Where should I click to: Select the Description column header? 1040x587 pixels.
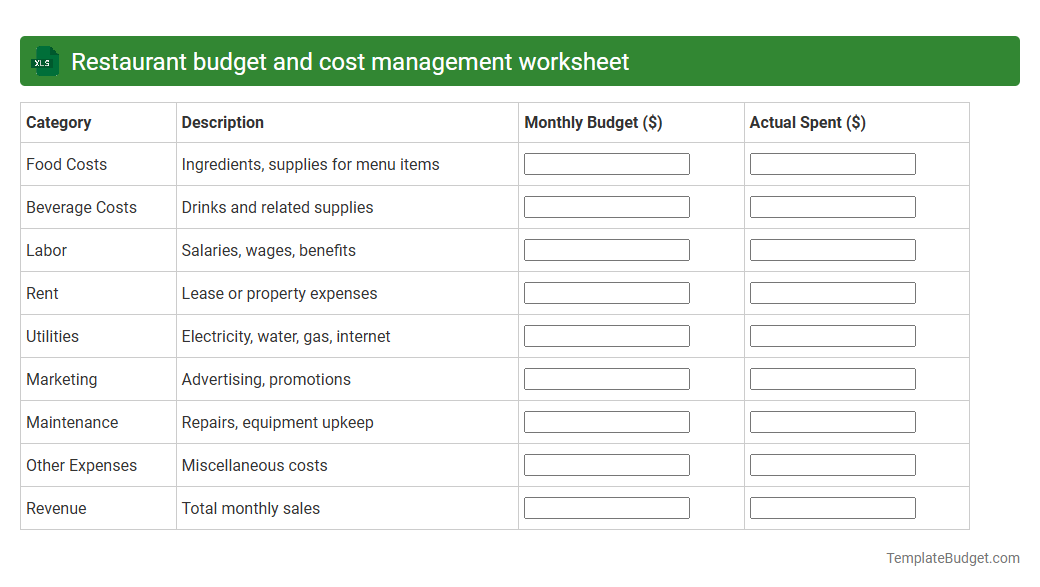[x=223, y=122]
